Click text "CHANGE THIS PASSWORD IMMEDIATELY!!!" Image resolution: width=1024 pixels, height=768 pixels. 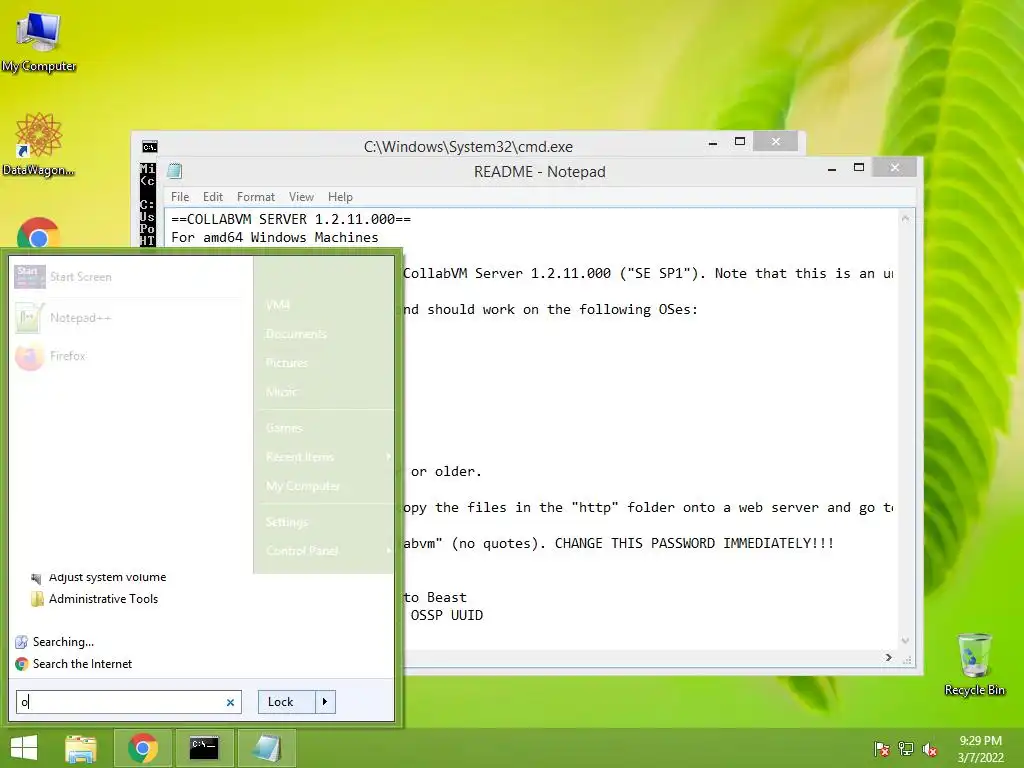[x=694, y=543]
